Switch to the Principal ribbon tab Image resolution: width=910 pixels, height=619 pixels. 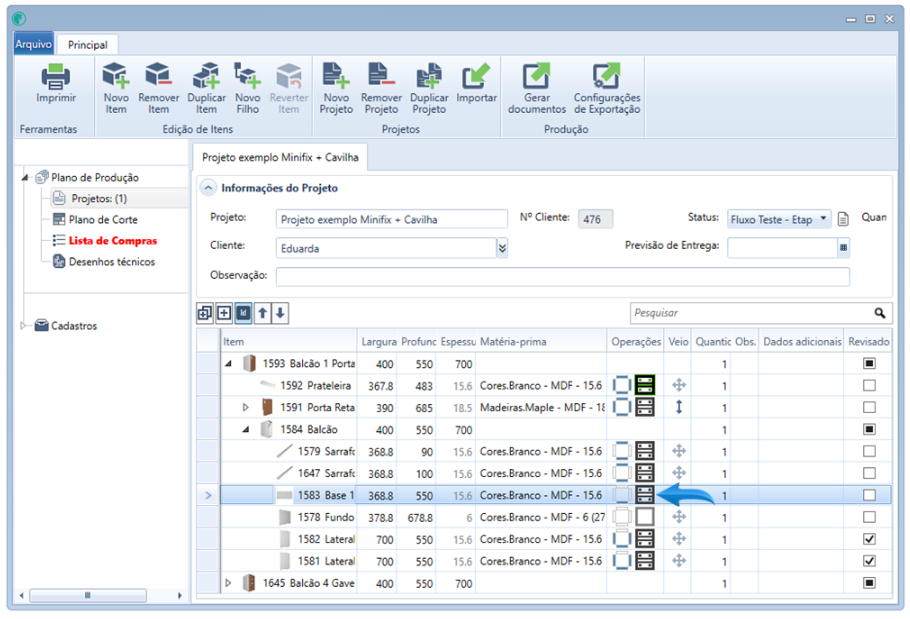87,45
